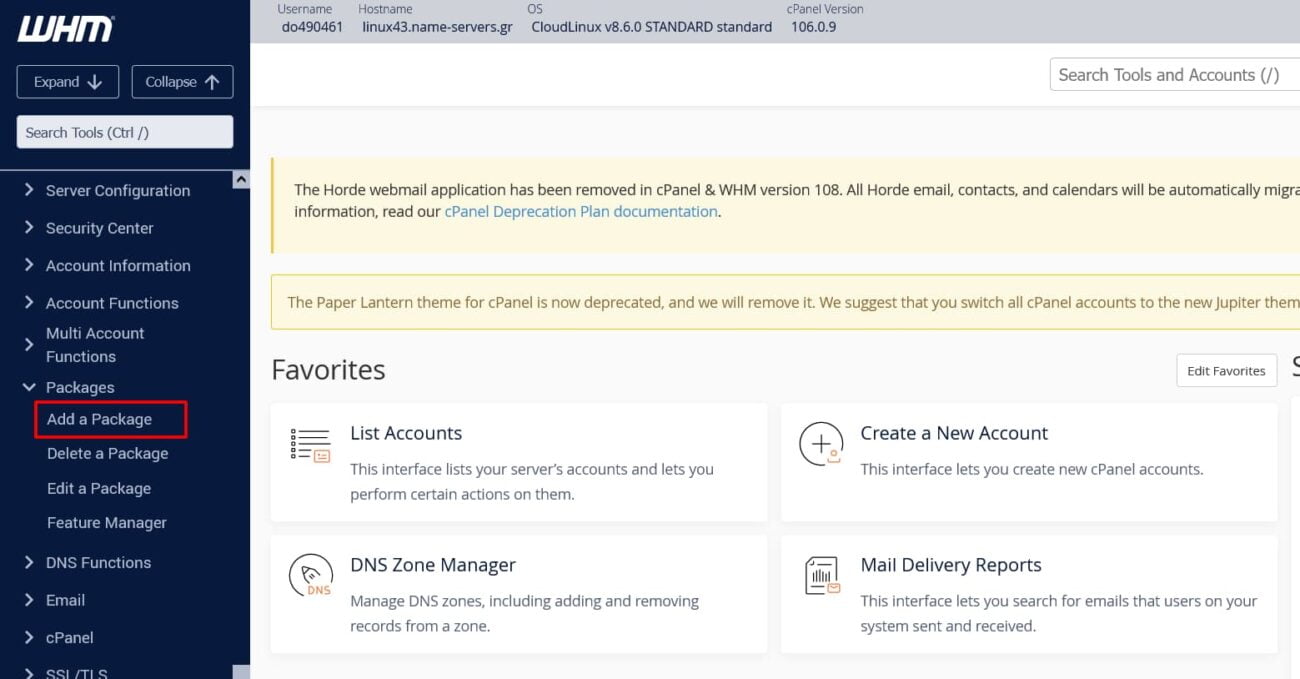Collapse the Packages section chevron
Screen dimensions: 1300x679
tap(28, 387)
